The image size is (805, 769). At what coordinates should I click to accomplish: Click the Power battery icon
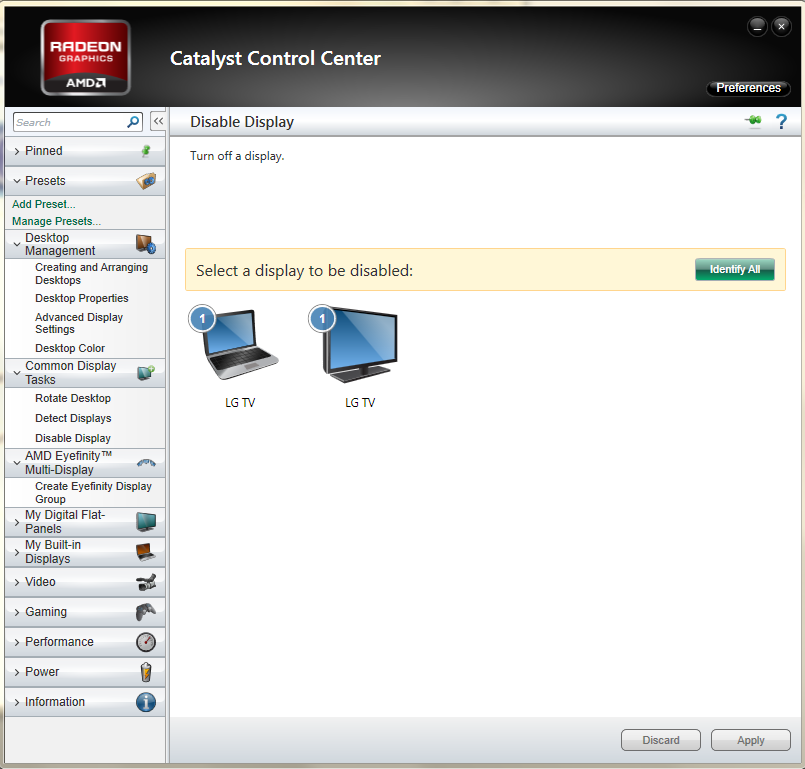pyautogui.click(x=146, y=672)
